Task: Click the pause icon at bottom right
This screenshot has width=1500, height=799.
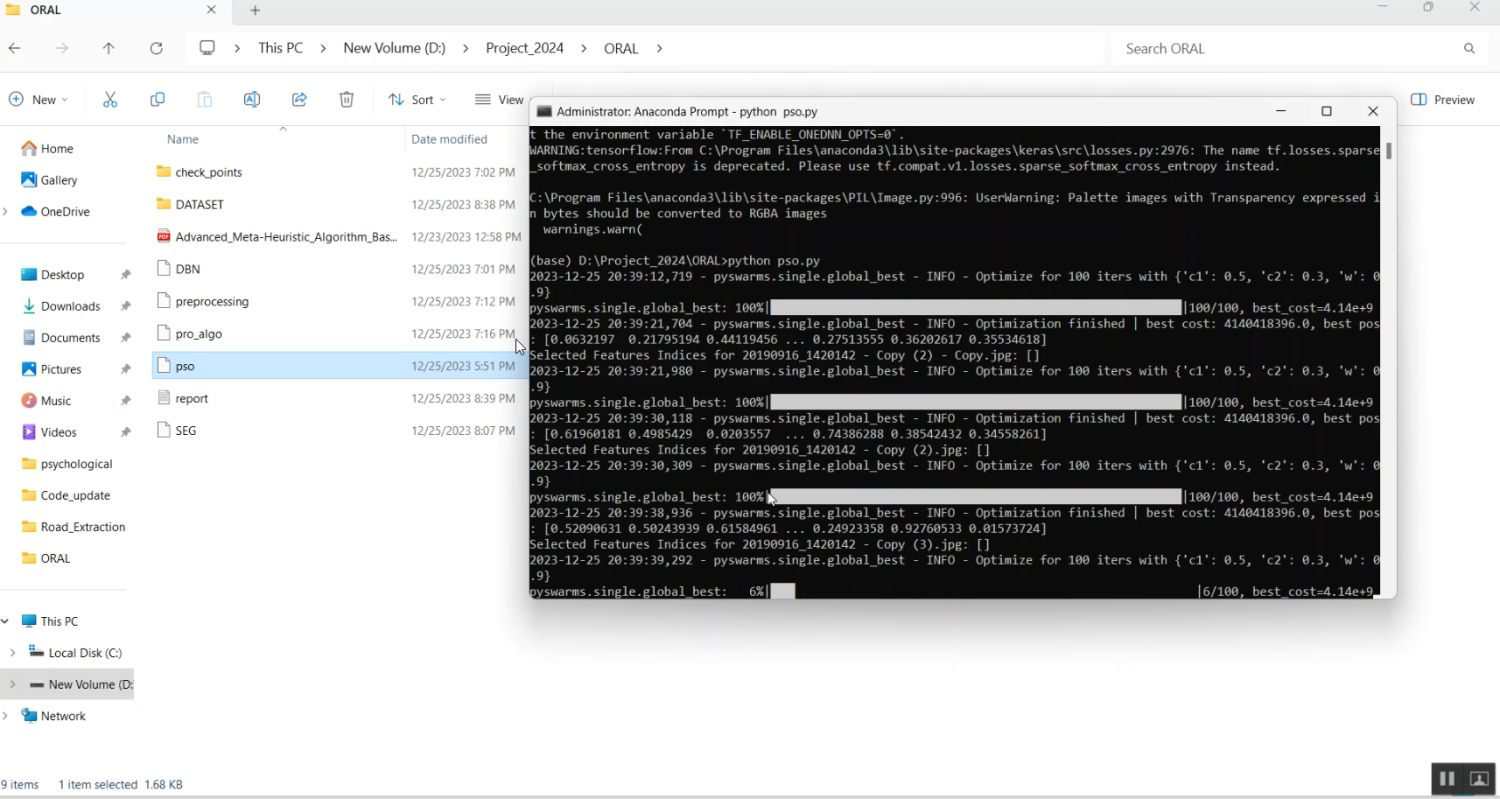Action: click(x=1446, y=778)
